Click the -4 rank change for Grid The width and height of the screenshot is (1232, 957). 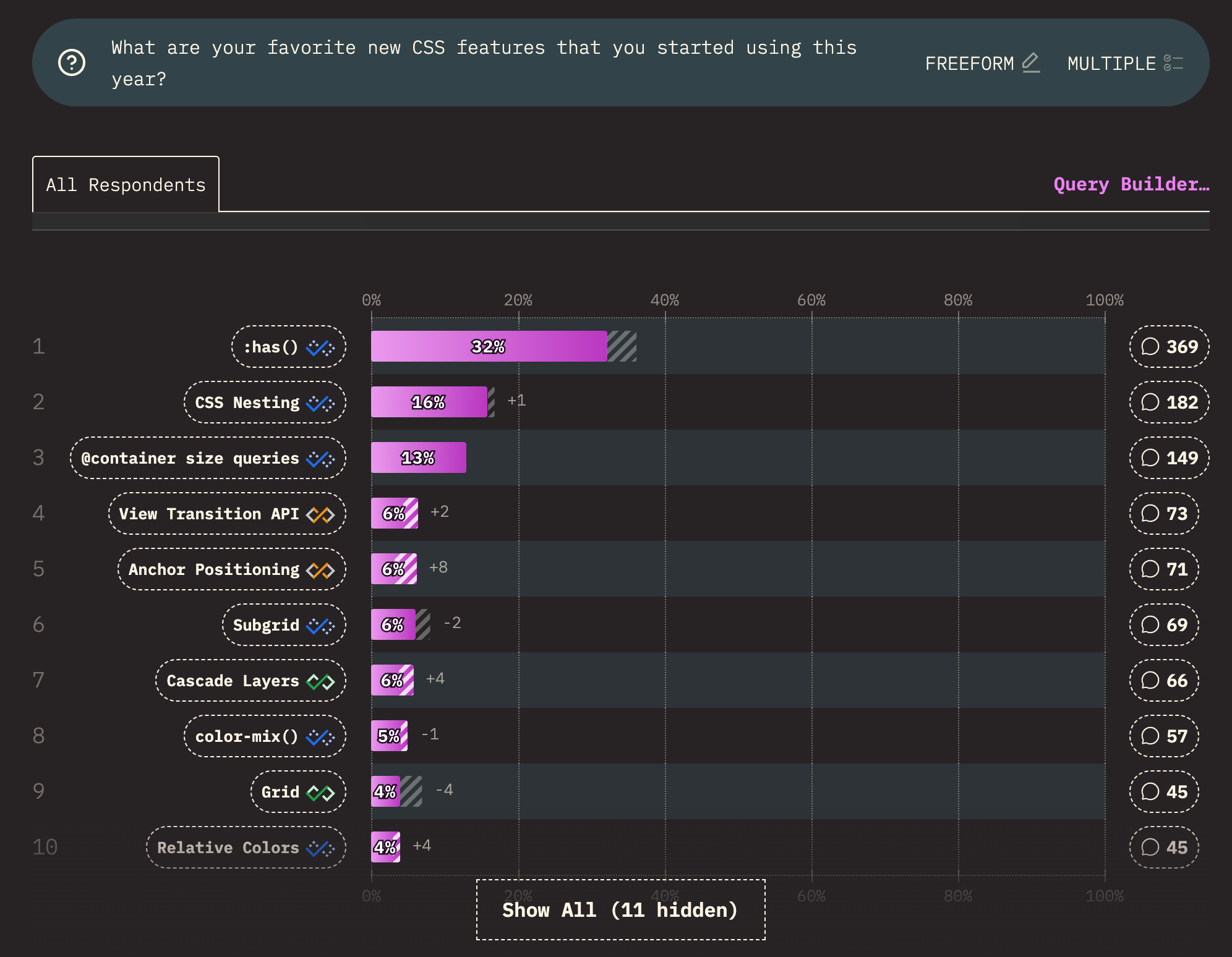point(444,790)
